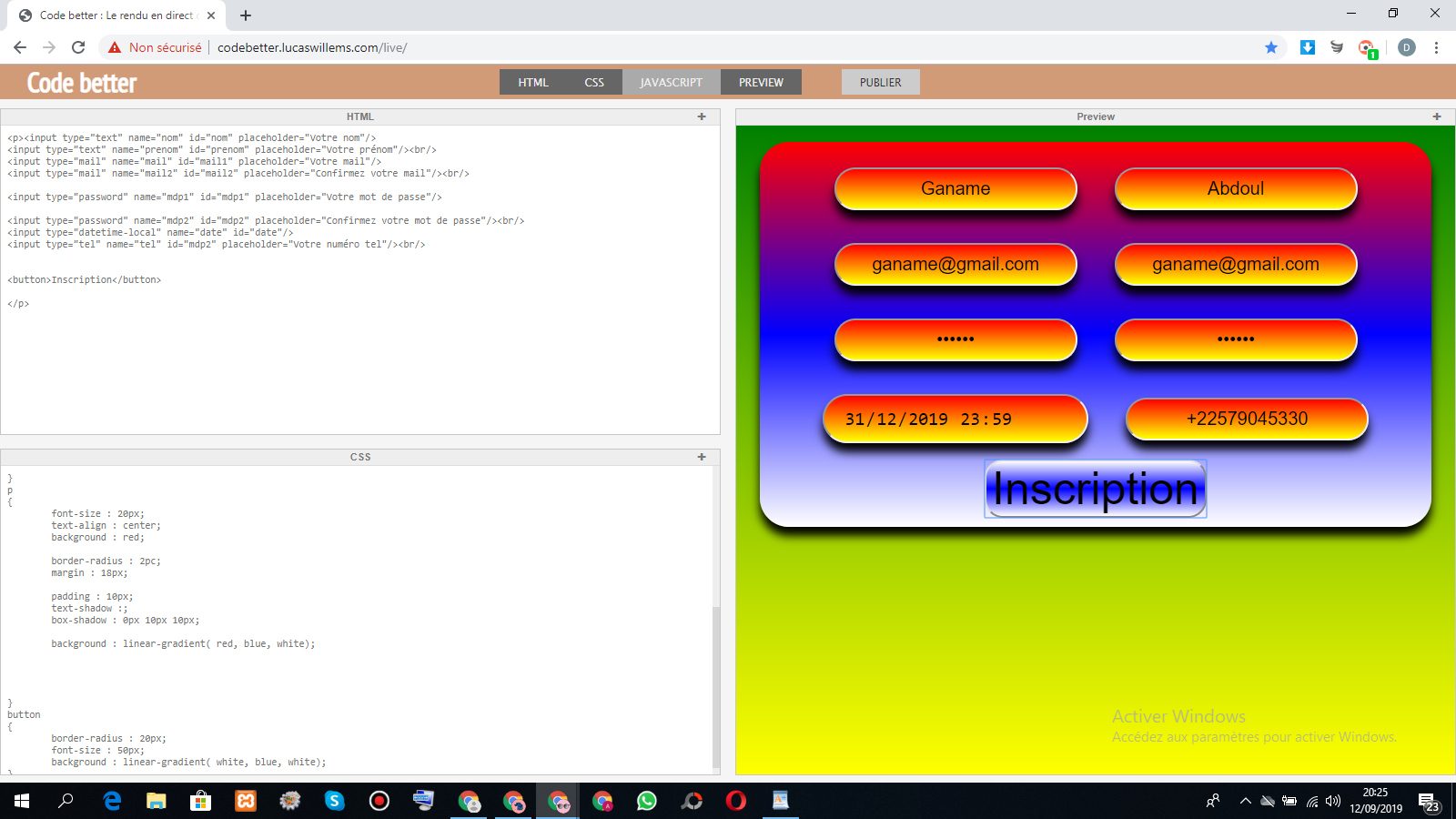Expand the HTML editor panel with plus
The image size is (1456, 819).
point(702,116)
